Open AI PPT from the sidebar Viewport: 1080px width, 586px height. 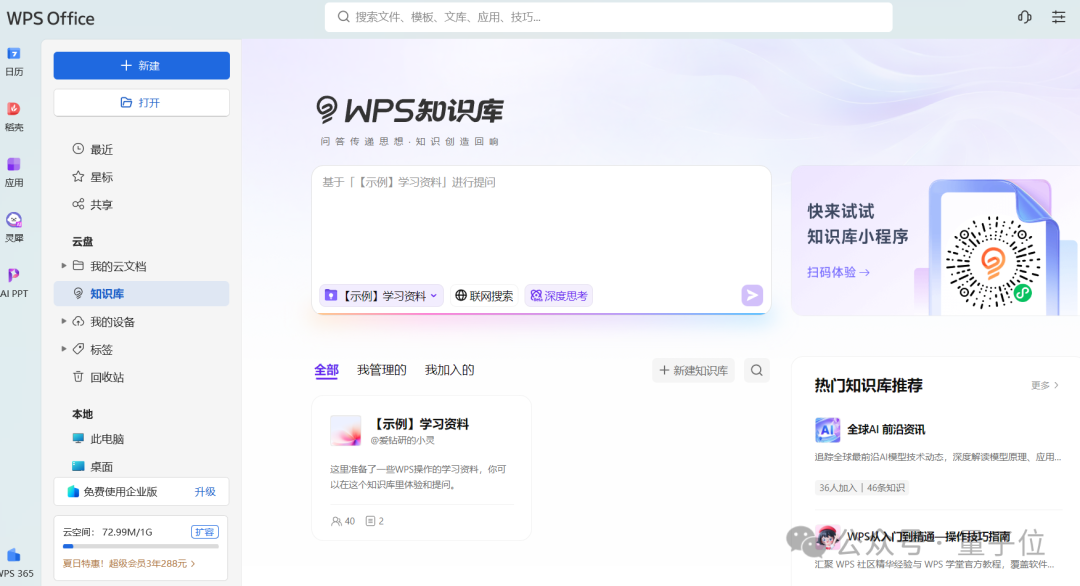15,280
